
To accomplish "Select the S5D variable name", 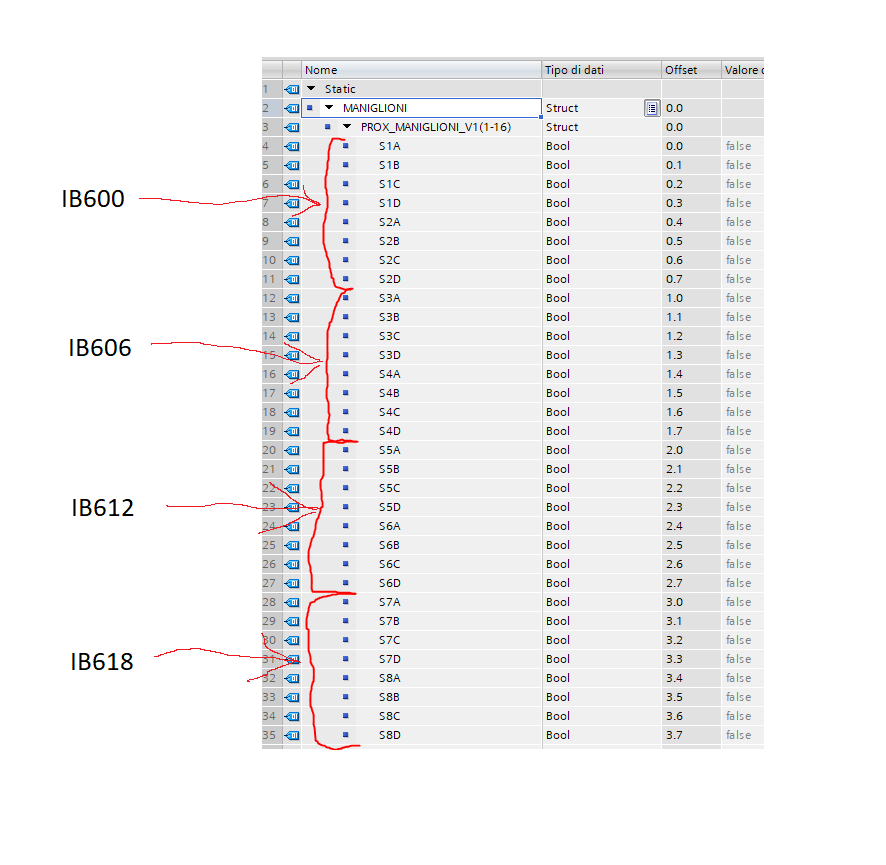I will tap(389, 507).
